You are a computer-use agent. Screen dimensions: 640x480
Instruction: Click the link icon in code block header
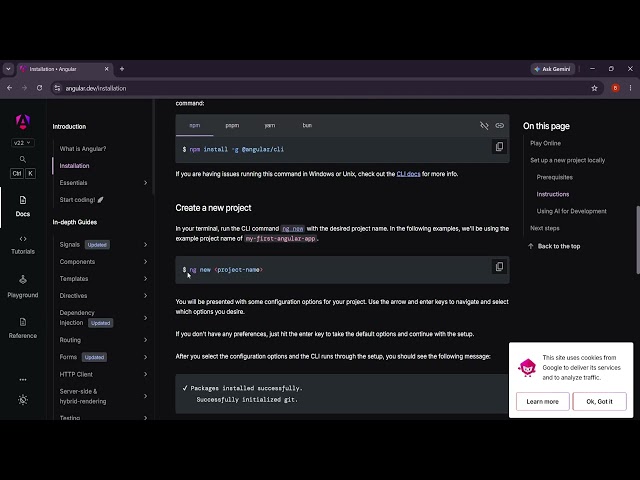(500, 126)
